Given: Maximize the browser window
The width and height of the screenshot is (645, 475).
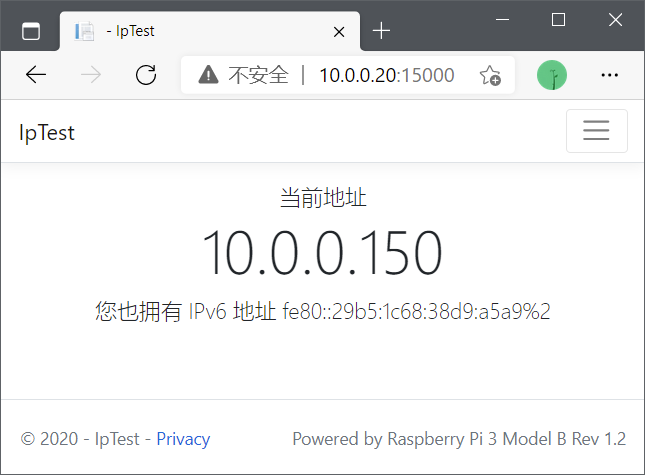Looking at the screenshot, I should tap(558, 19).
